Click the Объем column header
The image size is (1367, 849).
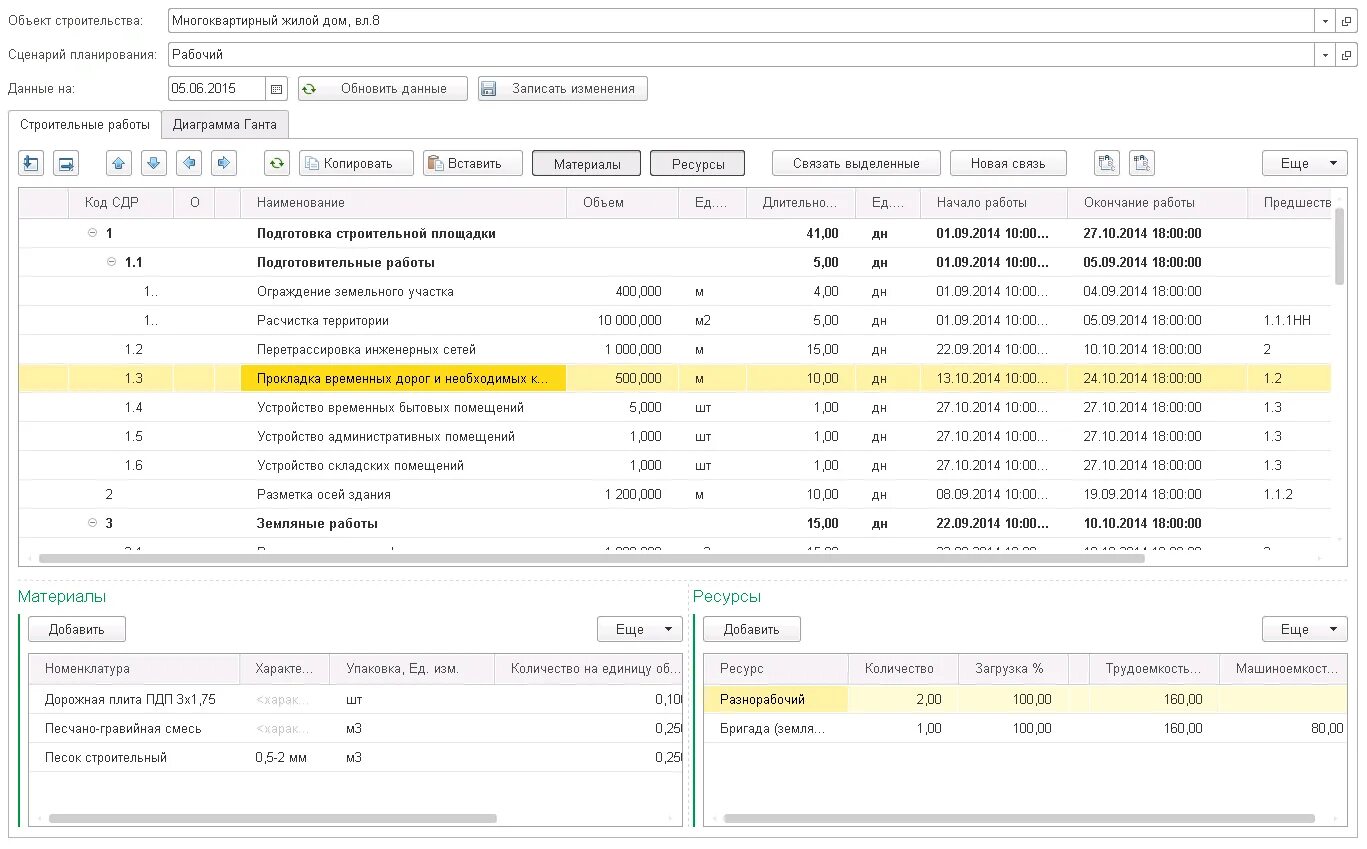pos(623,203)
